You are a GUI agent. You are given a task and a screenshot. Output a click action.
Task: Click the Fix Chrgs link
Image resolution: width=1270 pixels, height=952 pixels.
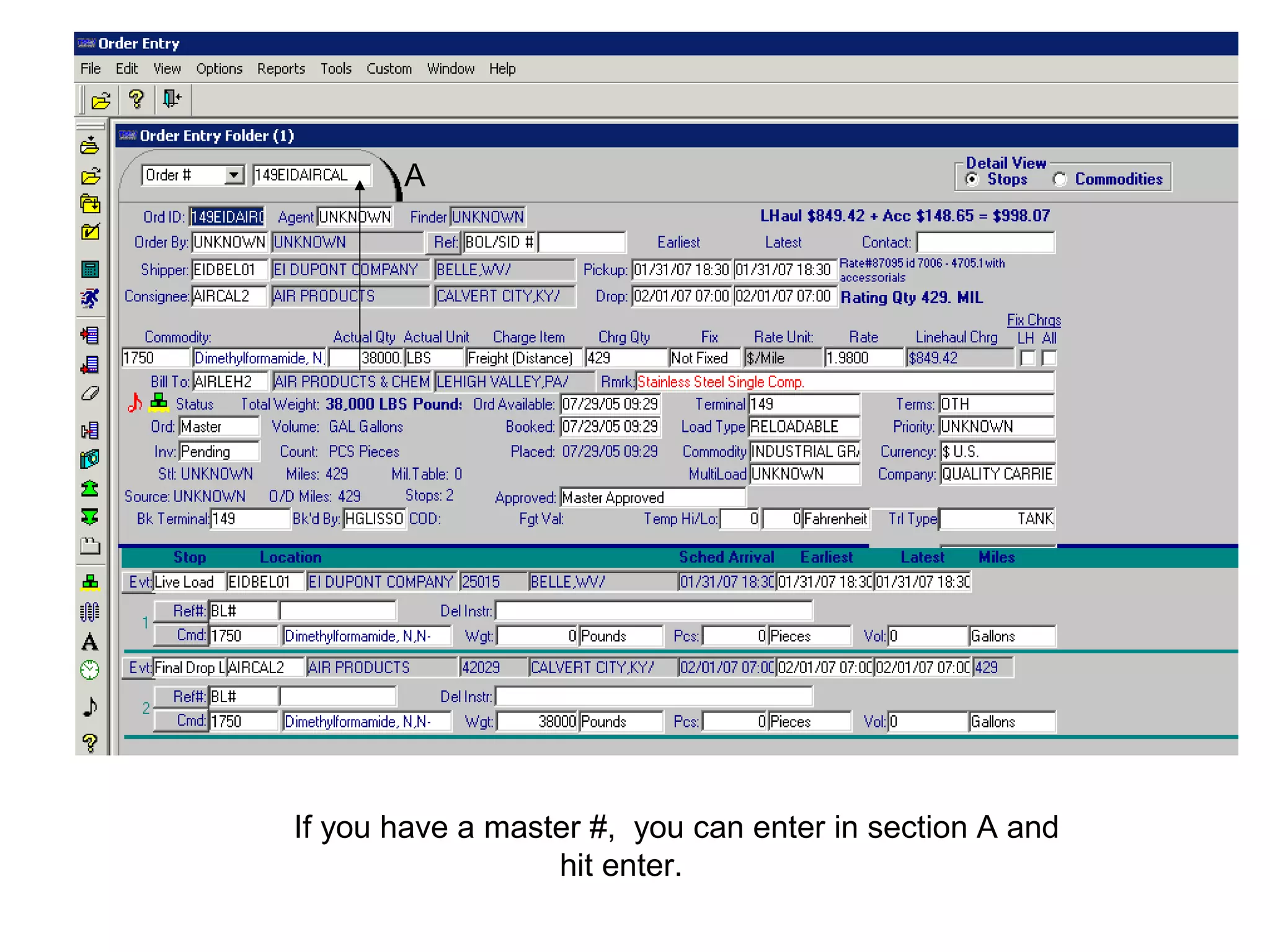click(1033, 320)
